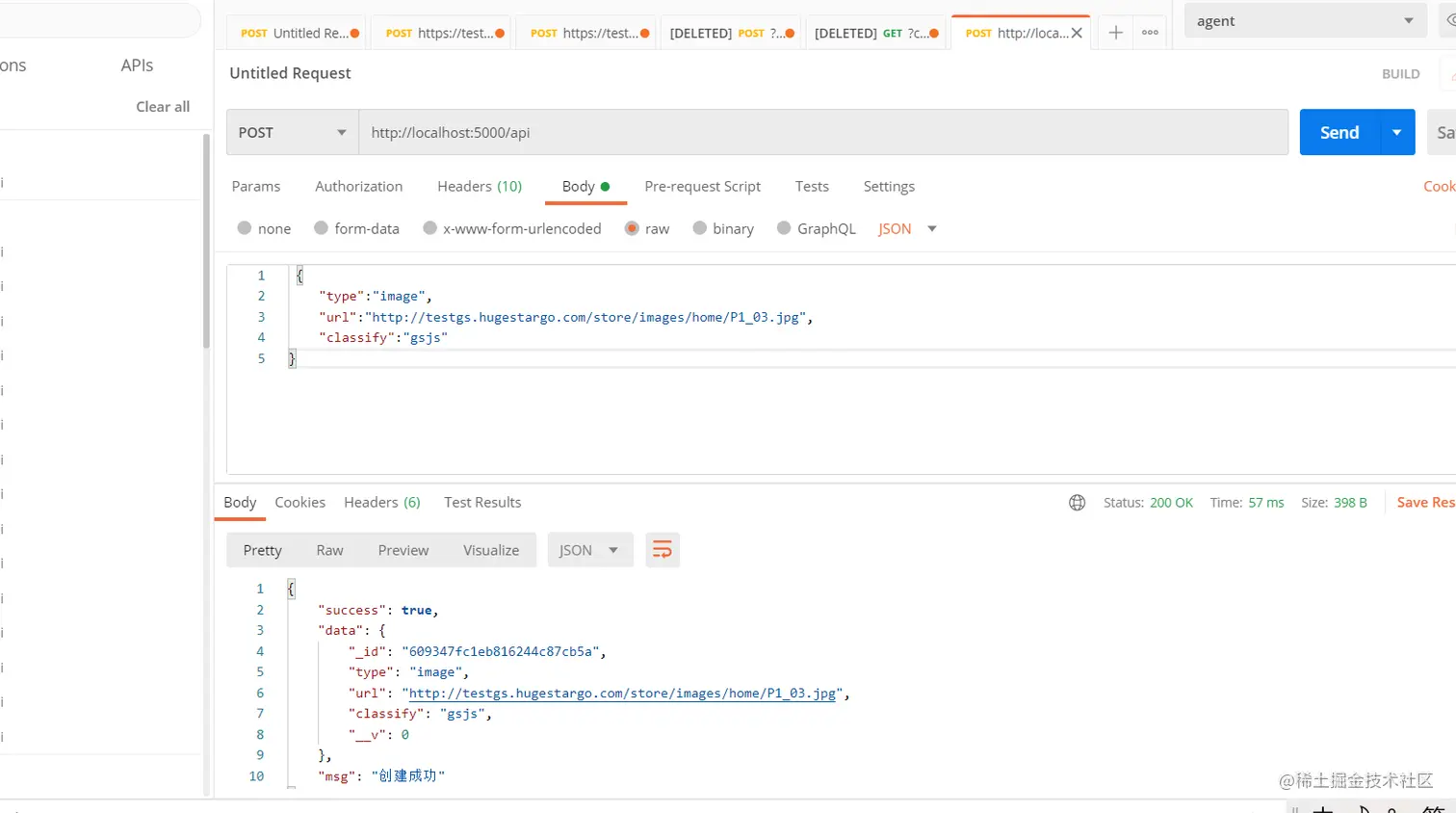Open the tab options ellipsis menu
The image size is (1456, 813).
(1150, 33)
